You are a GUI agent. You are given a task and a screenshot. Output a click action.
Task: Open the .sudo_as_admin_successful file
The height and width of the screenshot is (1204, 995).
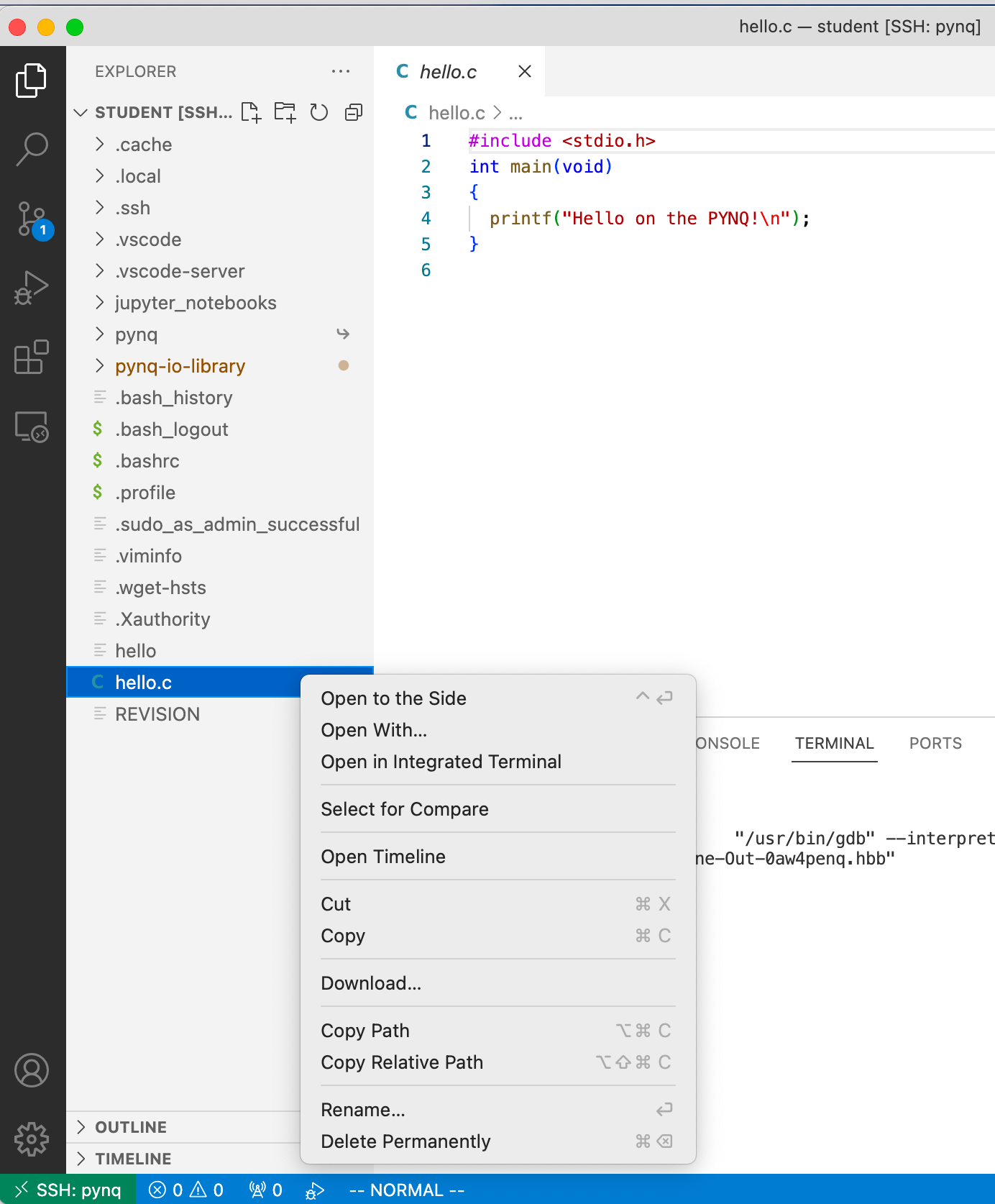220,524
